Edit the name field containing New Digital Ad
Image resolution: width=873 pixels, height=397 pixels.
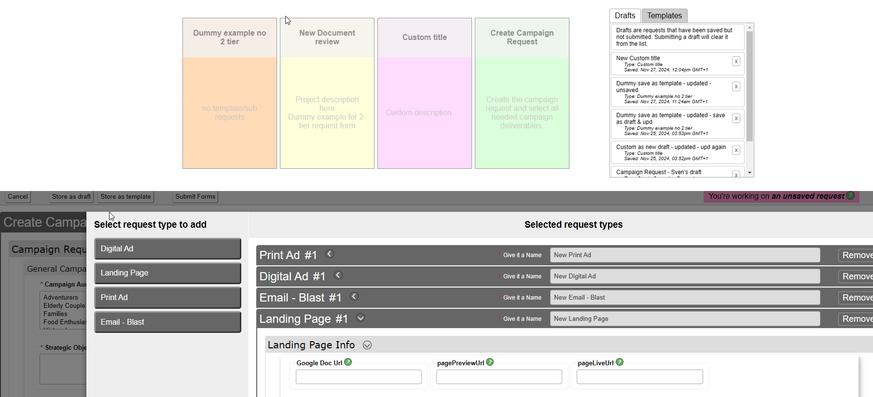click(x=685, y=276)
